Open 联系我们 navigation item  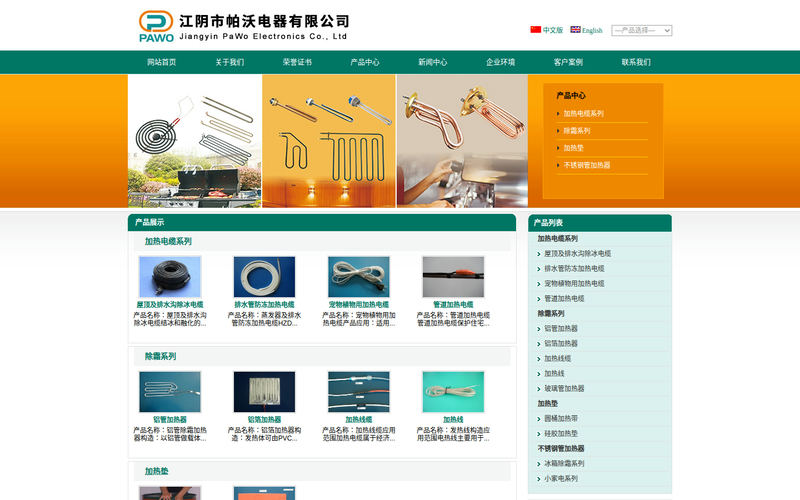coord(636,62)
